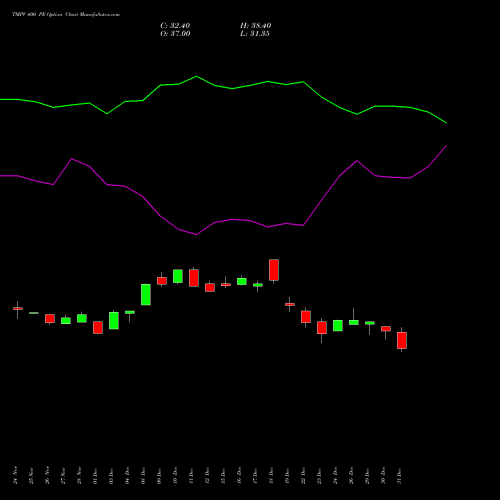Click the last red candle above 31 Dec
The height and width of the screenshot is (500, 500).
coord(402,340)
